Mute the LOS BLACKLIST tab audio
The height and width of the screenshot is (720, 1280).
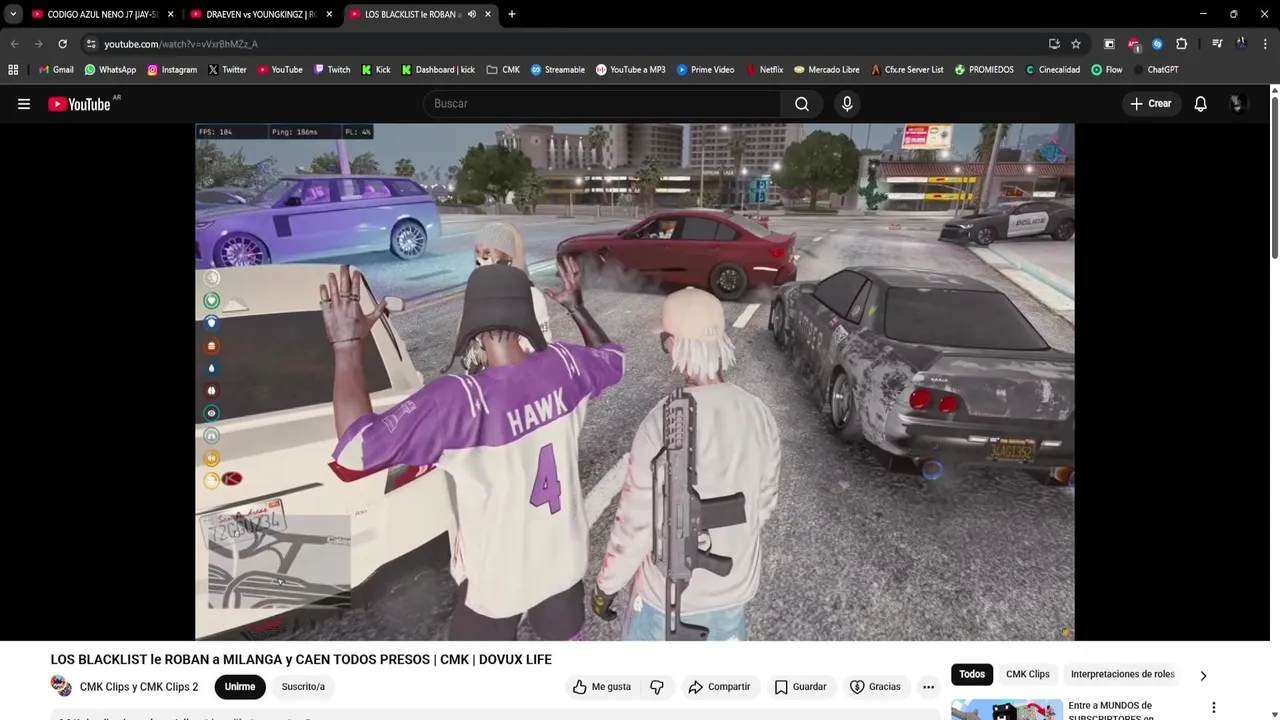coord(471,14)
